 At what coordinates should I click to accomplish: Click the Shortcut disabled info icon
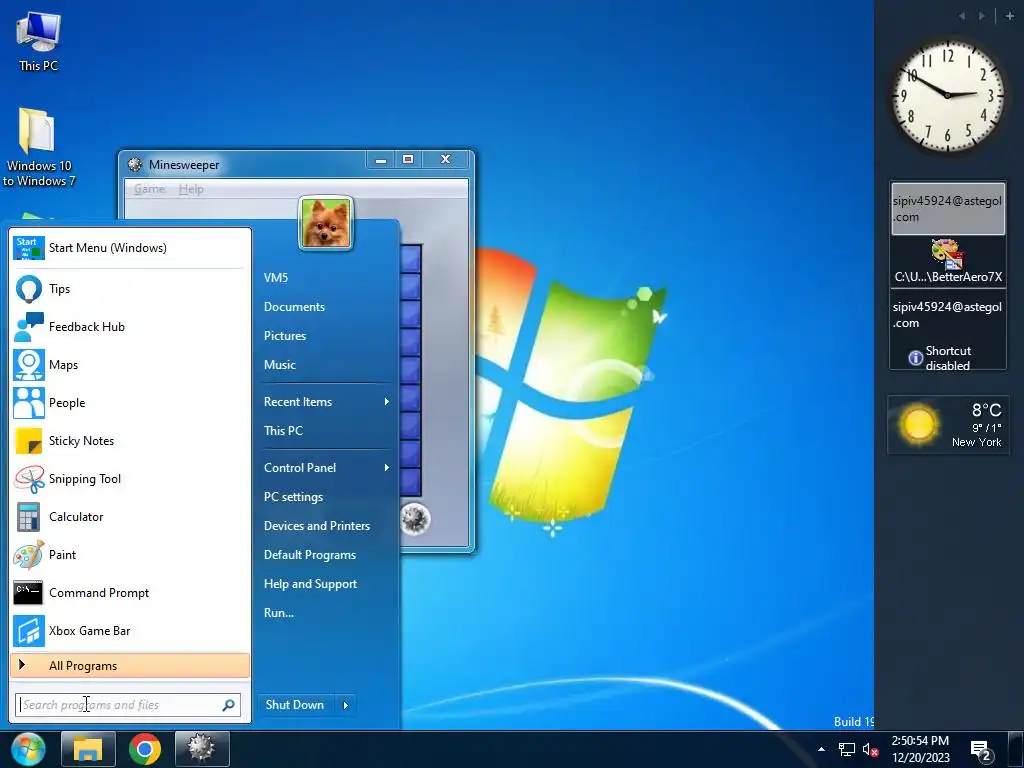pos(916,358)
